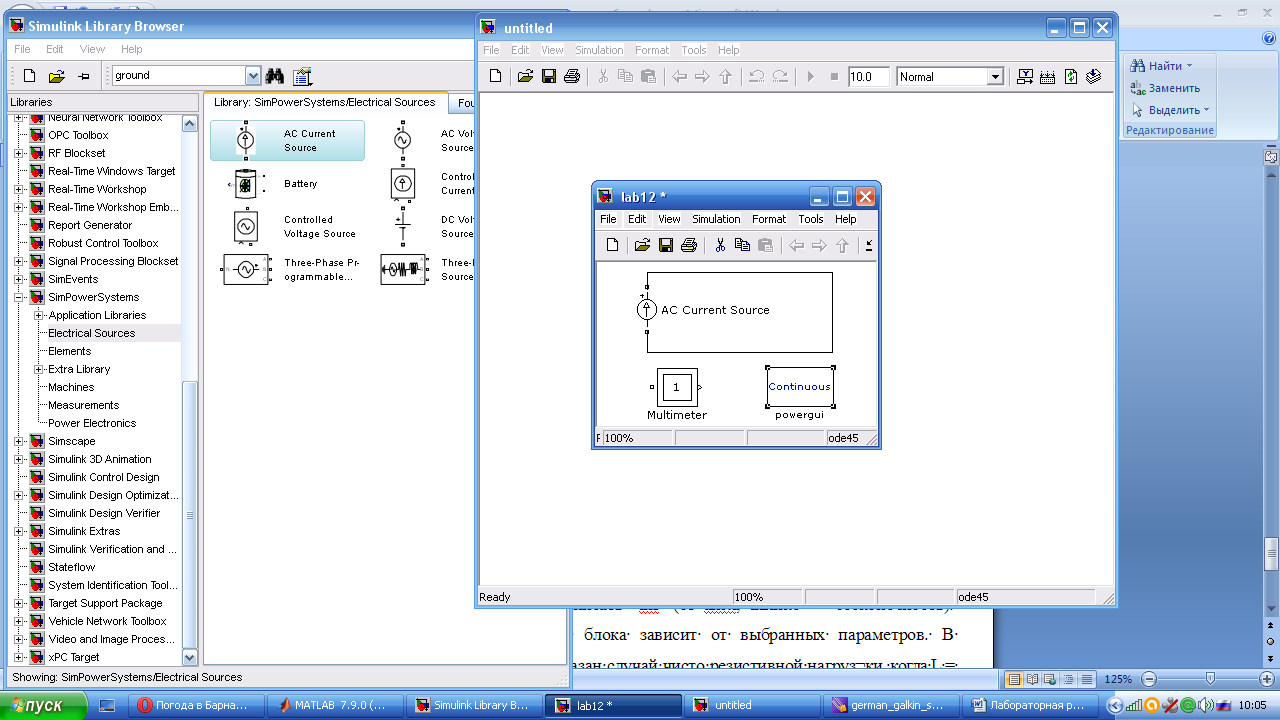Open the simulation mode Normal dropdown
The image size is (1280, 720).
click(995, 77)
